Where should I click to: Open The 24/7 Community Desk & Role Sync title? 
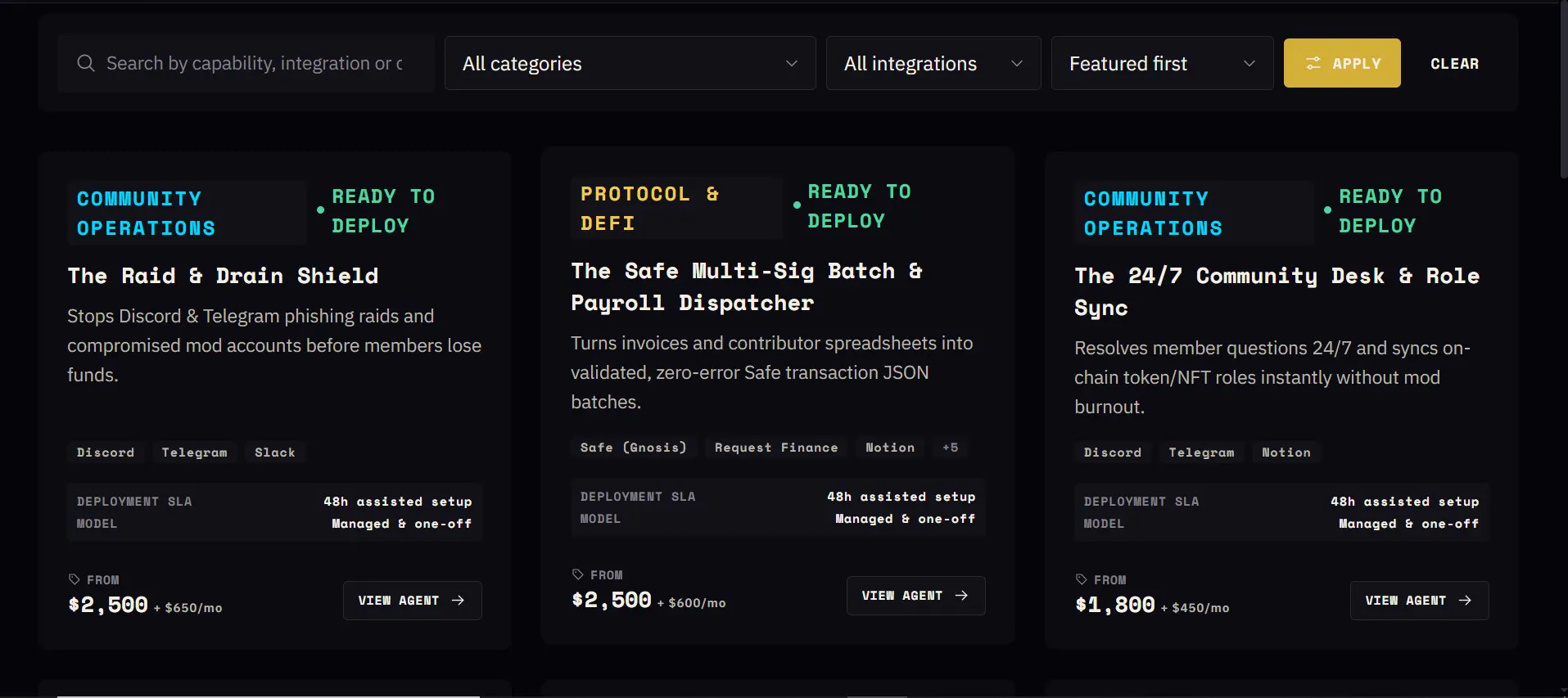click(1277, 291)
